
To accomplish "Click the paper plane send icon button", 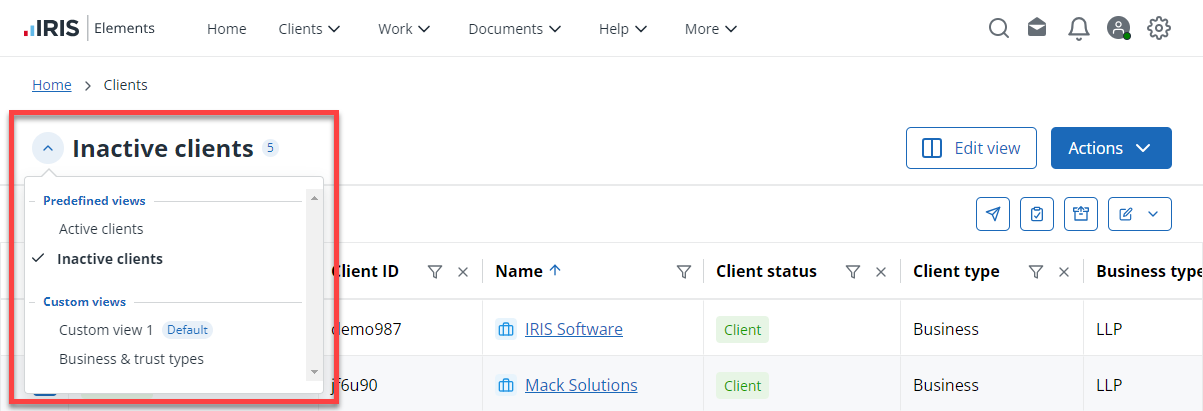I will pyautogui.click(x=992, y=214).
